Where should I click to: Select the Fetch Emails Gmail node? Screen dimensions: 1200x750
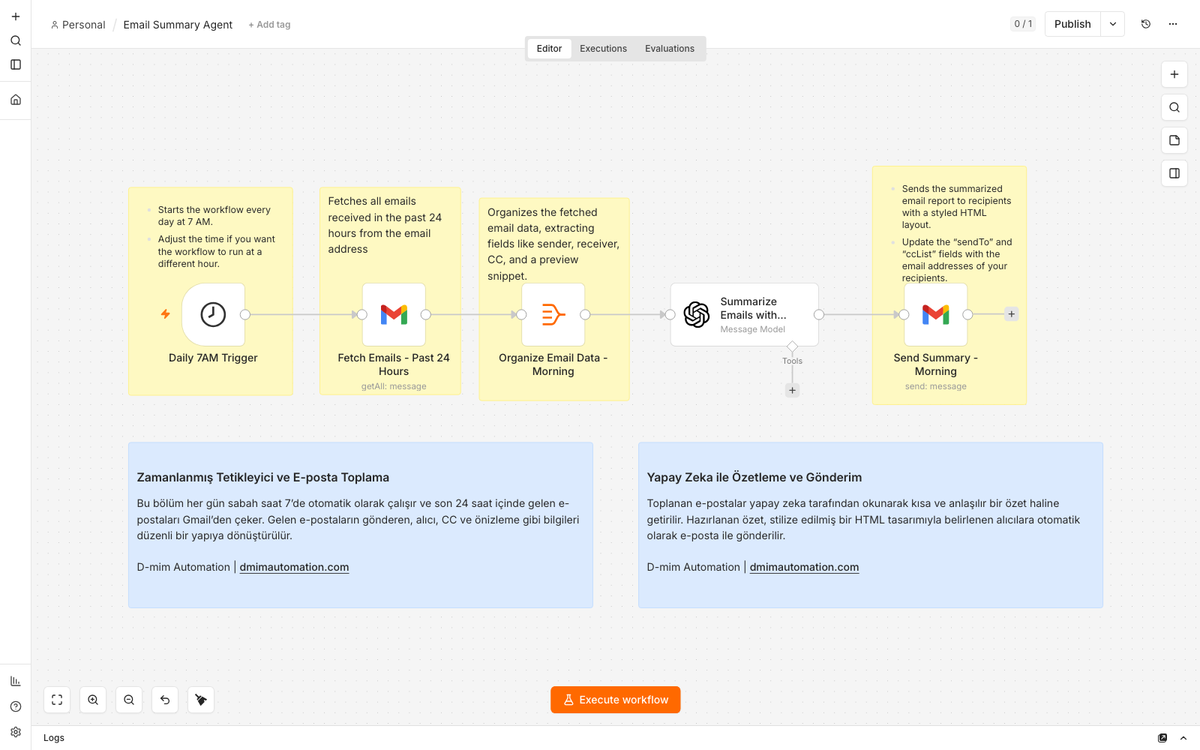pyautogui.click(x=394, y=314)
